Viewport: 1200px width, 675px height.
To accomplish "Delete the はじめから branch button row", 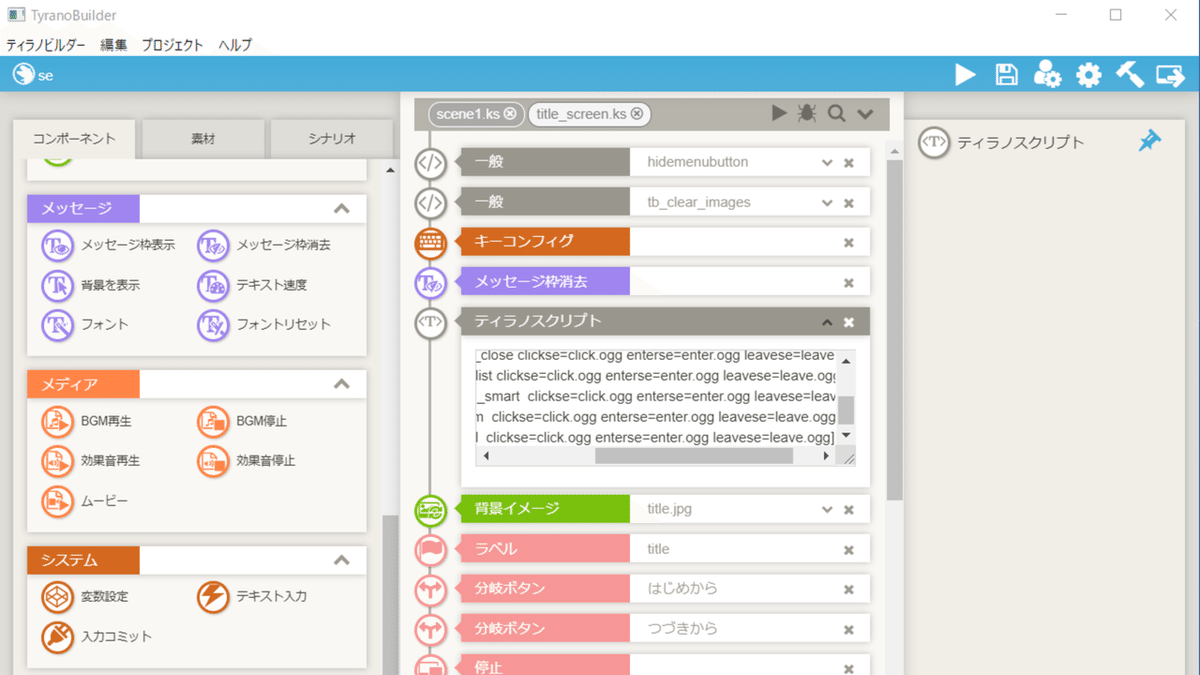I will (x=849, y=590).
